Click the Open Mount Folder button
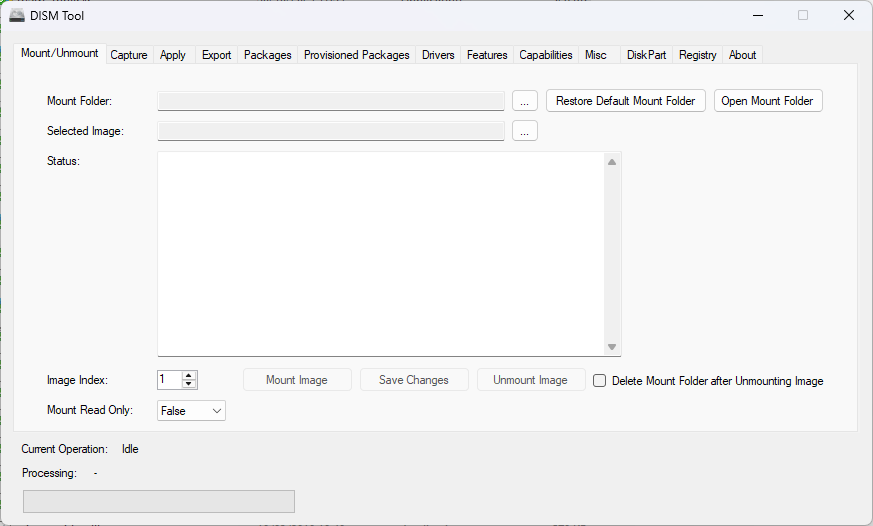This screenshot has height=526, width=873. tap(767, 101)
